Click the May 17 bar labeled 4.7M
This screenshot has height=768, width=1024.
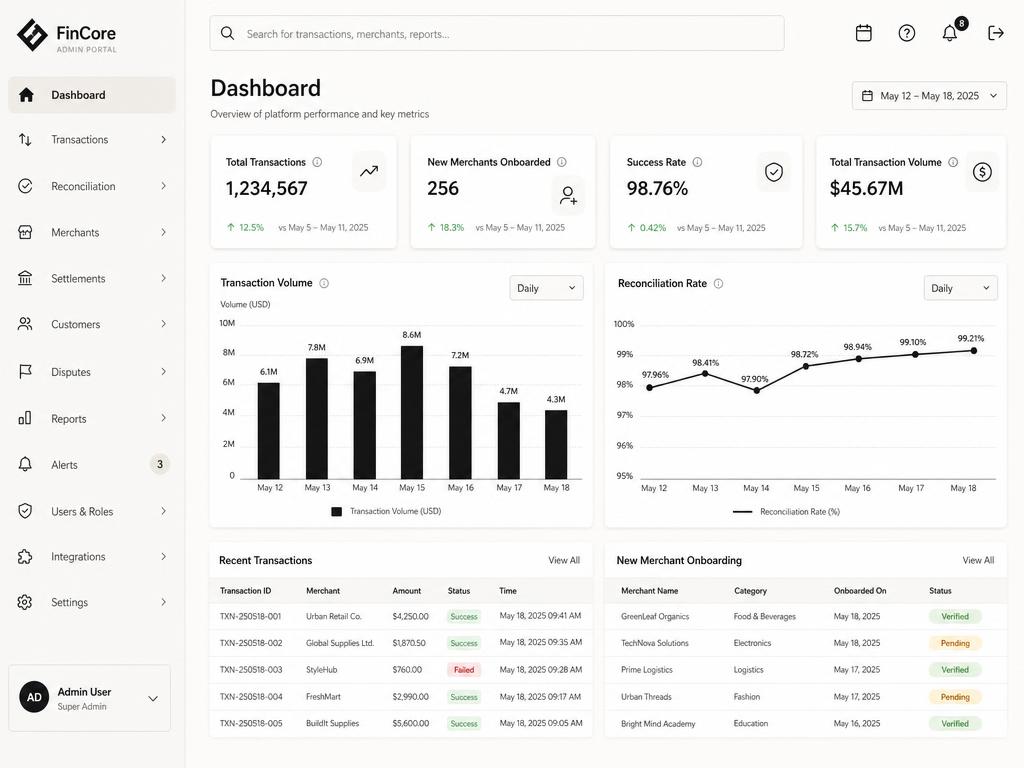coord(509,440)
